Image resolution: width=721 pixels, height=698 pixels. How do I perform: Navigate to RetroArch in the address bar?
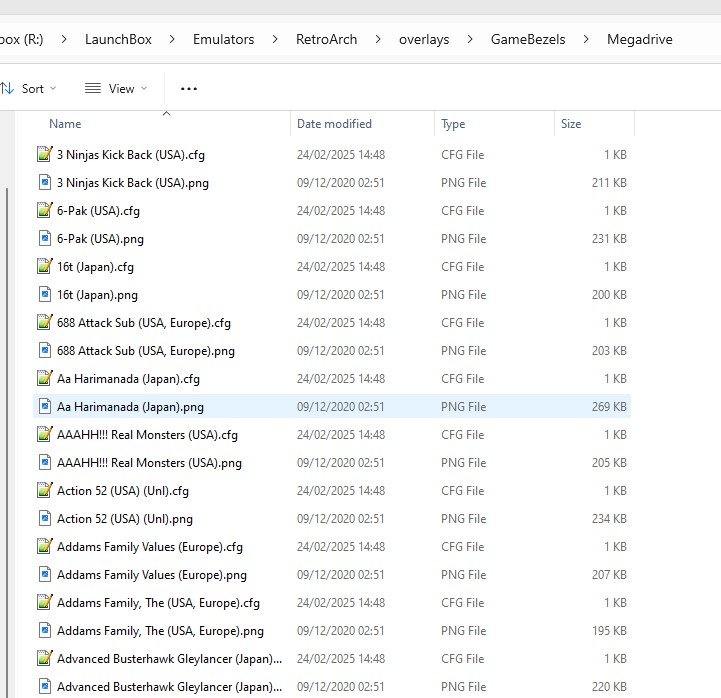[x=326, y=40]
